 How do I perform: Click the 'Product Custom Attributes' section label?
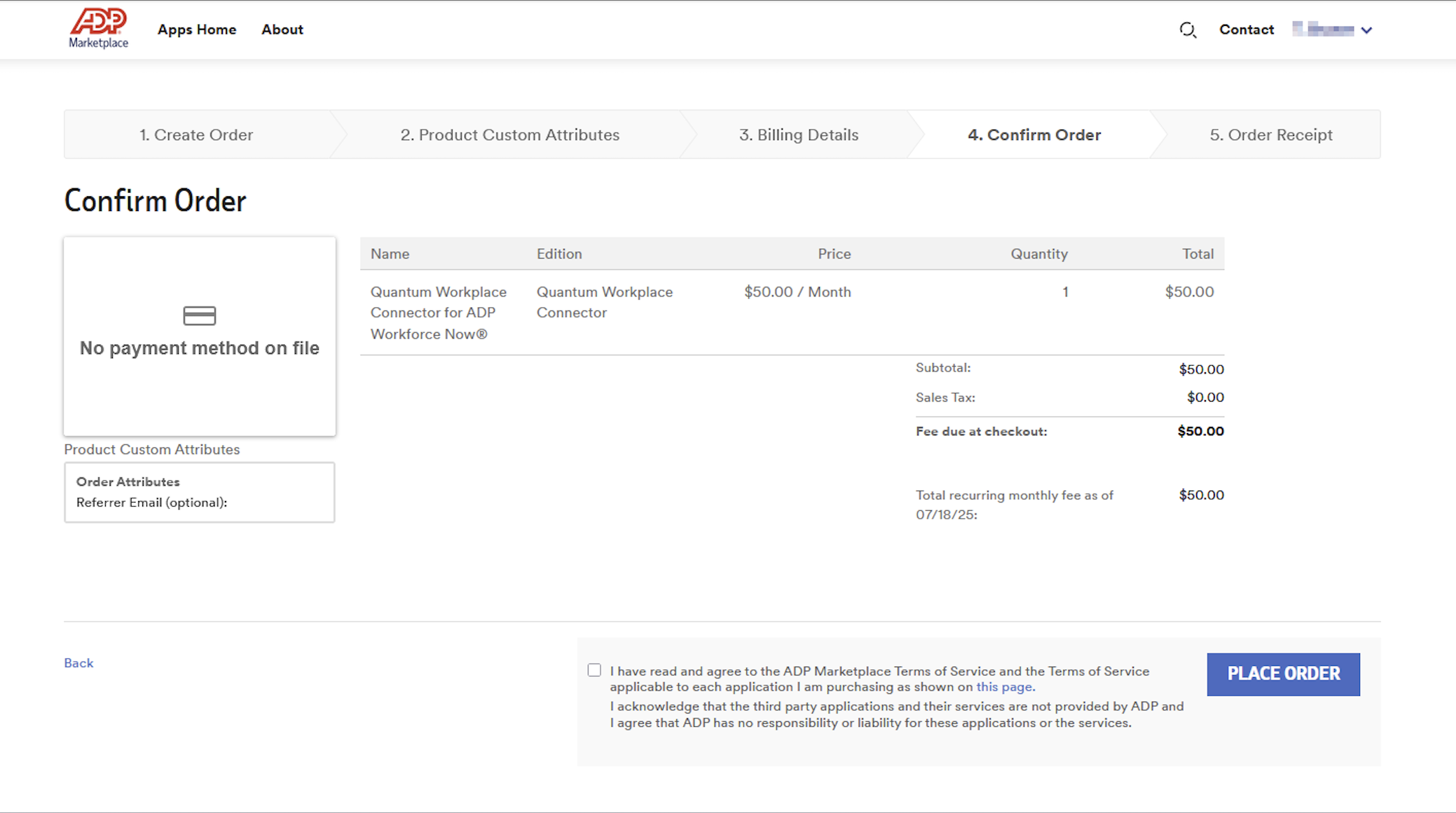click(x=152, y=449)
